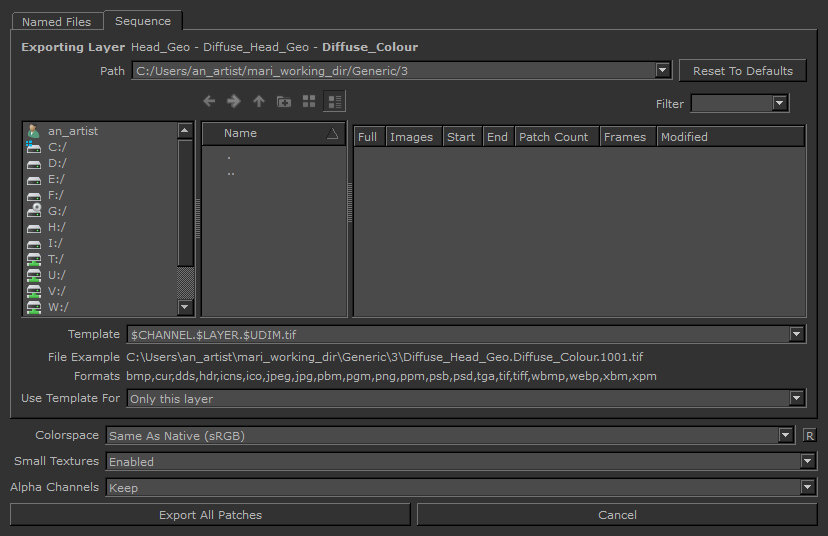
Task: Open the Filter dropdown
Action: point(779,104)
